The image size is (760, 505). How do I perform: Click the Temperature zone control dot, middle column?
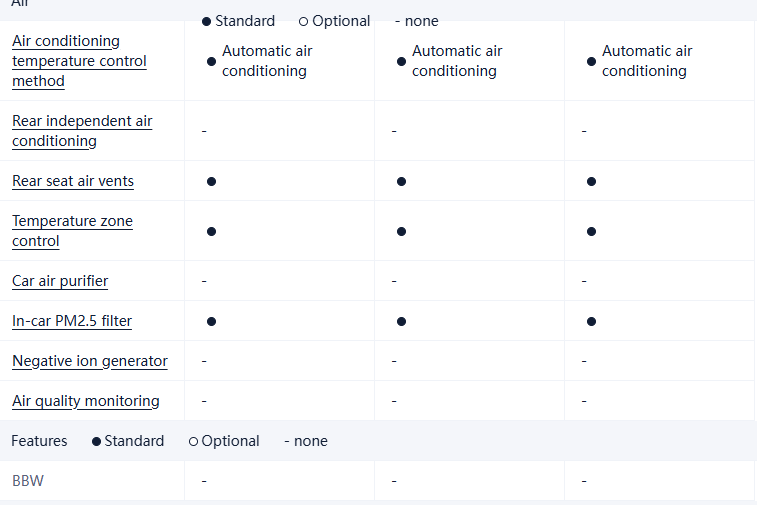coord(401,232)
